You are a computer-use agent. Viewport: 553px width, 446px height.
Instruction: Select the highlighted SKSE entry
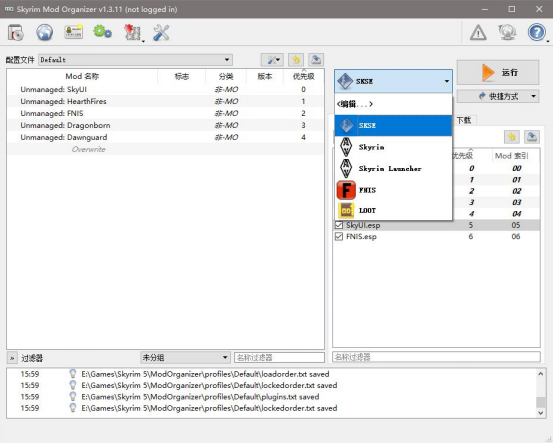[393, 126]
